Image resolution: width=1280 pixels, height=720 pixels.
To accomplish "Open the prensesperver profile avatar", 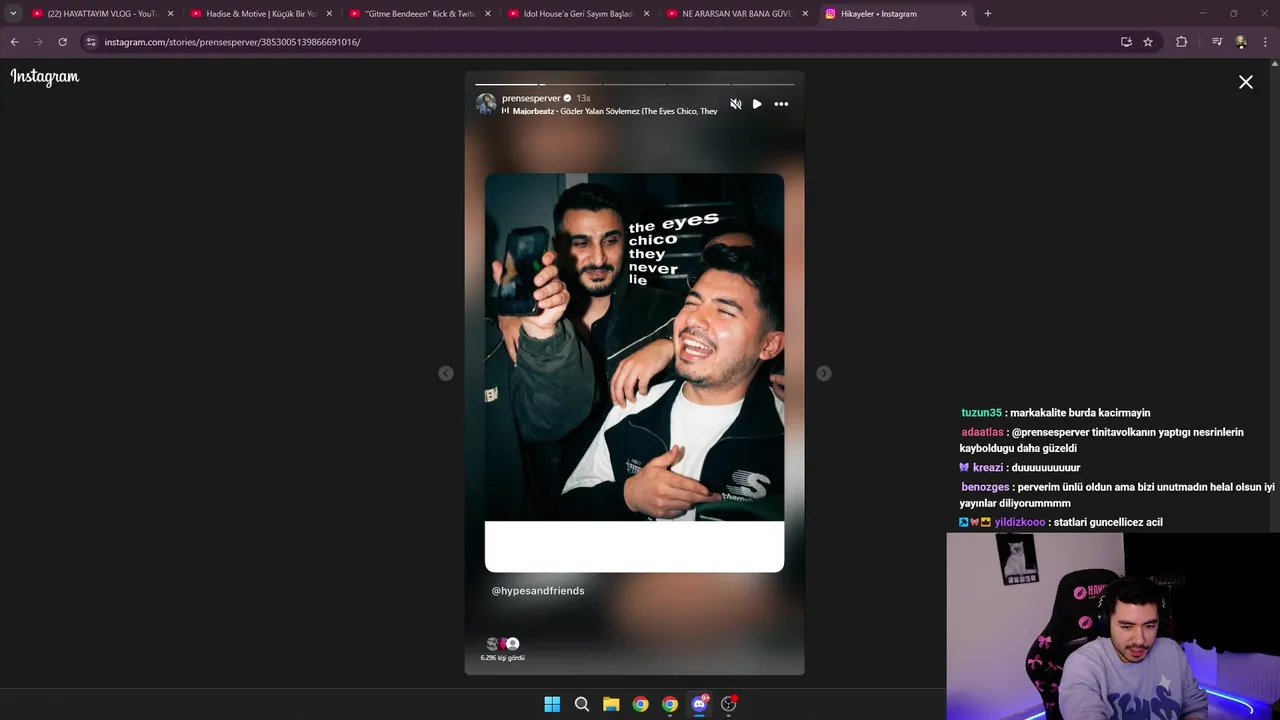I will point(486,104).
